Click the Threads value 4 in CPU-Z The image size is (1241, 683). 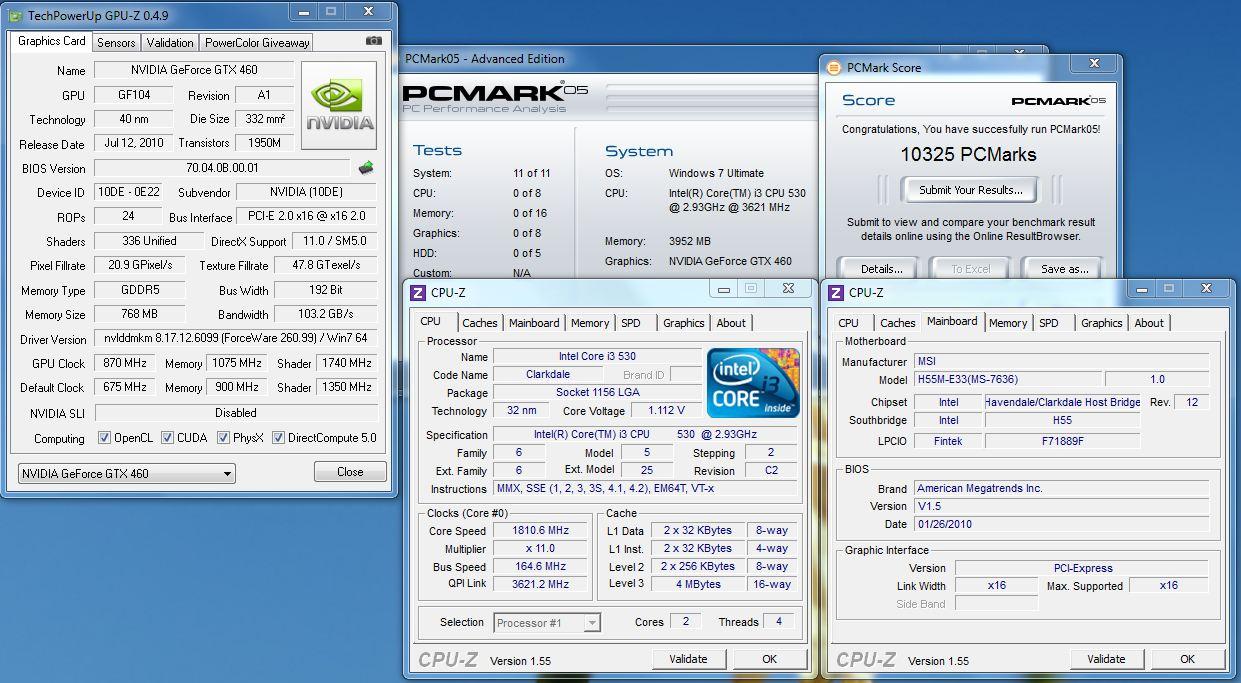(x=779, y=621)
